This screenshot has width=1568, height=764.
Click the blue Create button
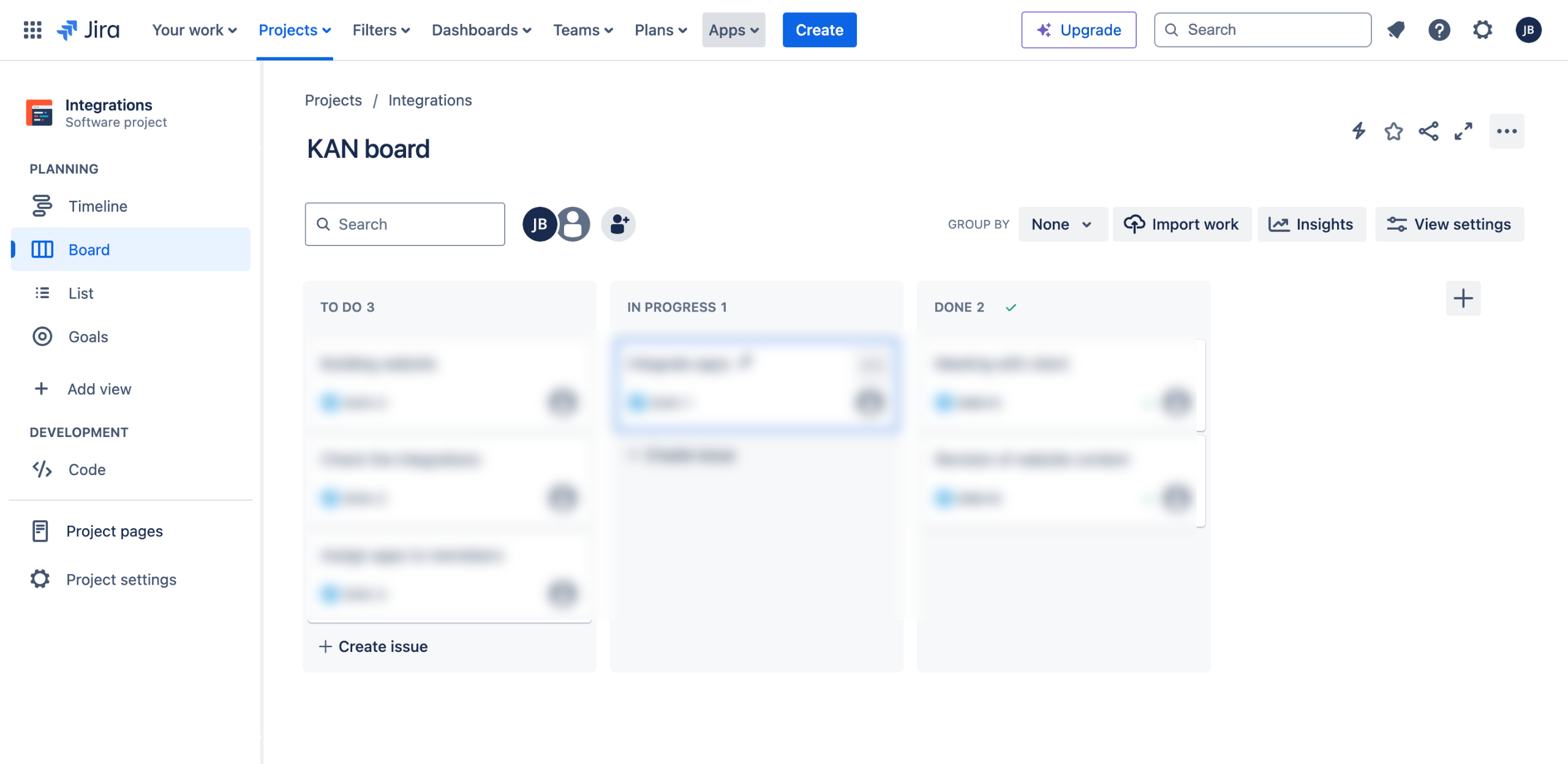(x=819, y=29)
